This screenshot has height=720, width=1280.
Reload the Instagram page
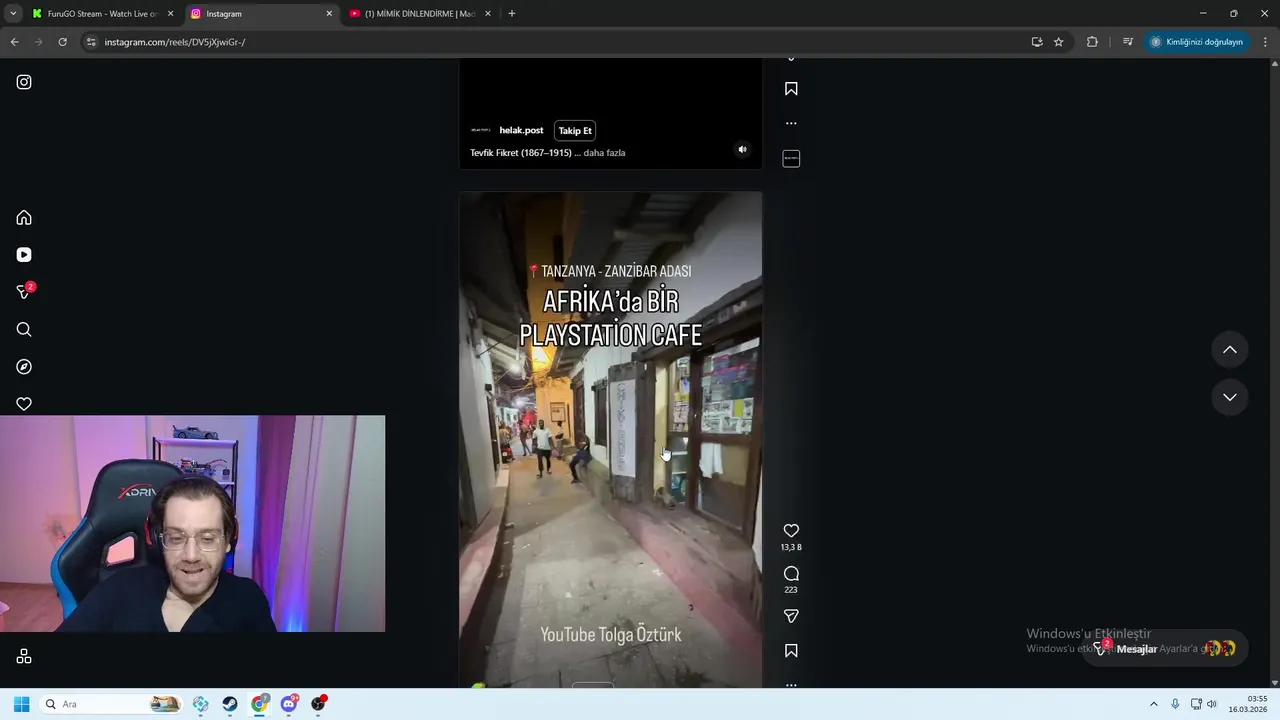pos(62,42)
